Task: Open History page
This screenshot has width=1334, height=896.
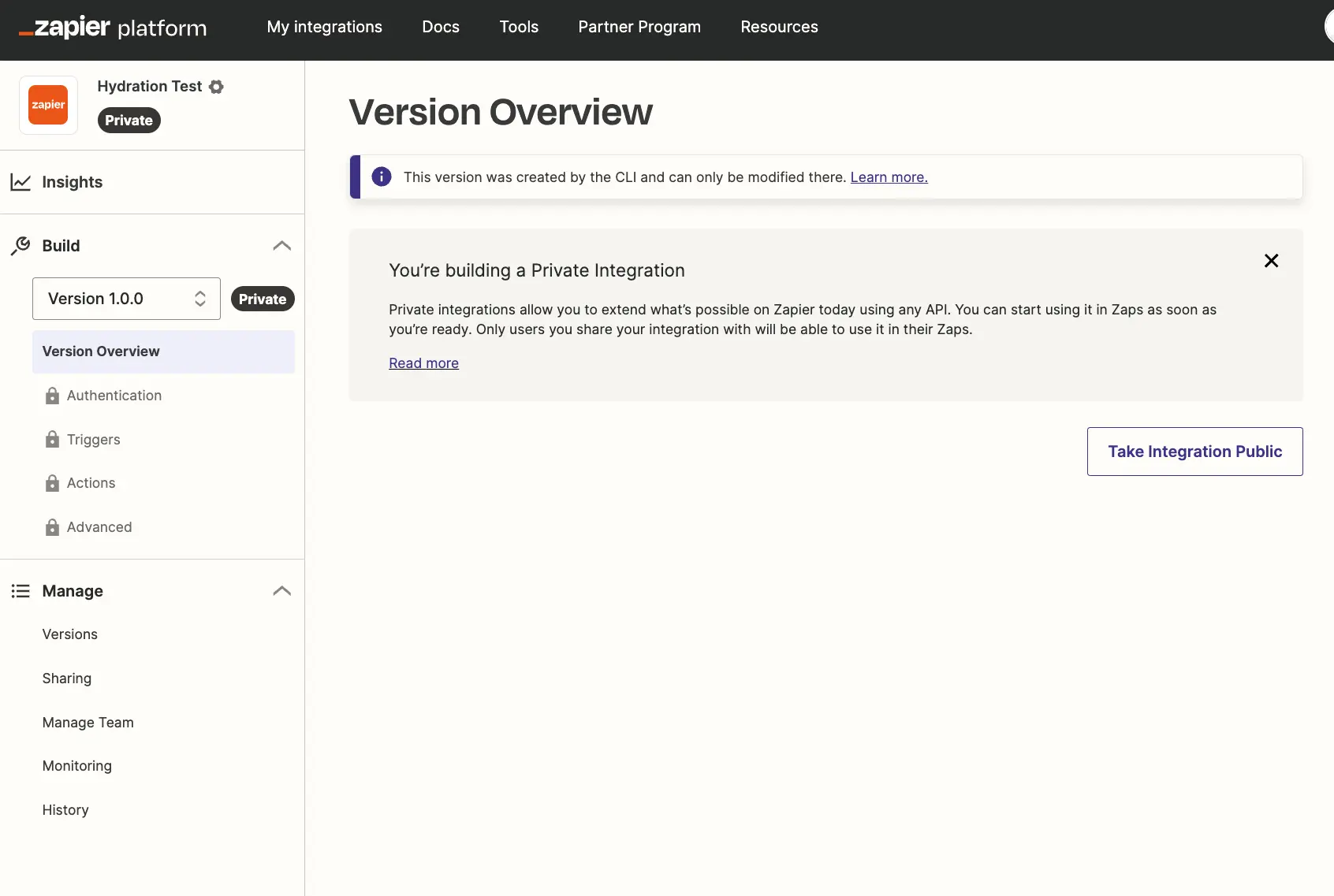Action: pos(65,810)
